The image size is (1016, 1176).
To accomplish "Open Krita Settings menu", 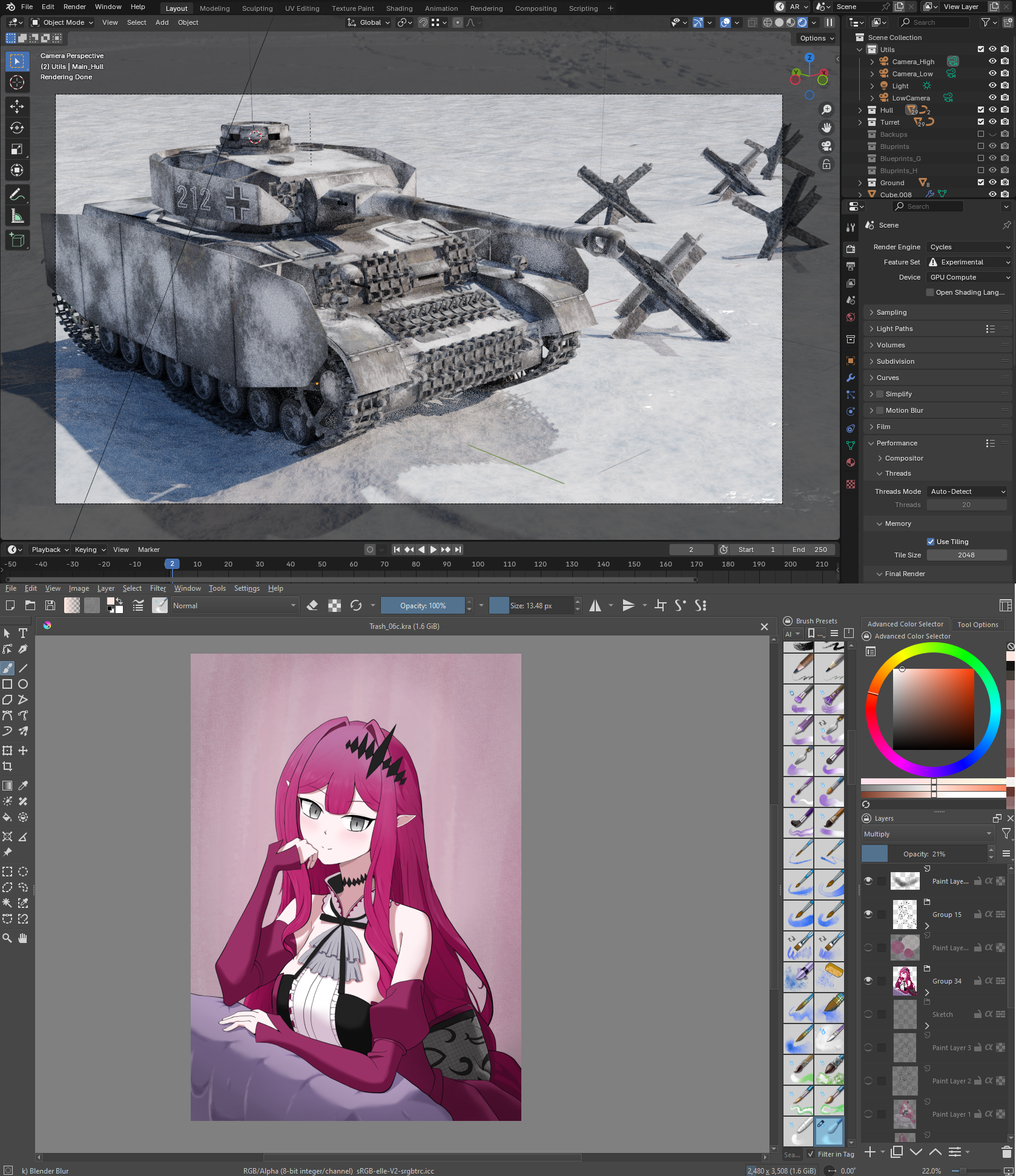I will coord(246,588).
